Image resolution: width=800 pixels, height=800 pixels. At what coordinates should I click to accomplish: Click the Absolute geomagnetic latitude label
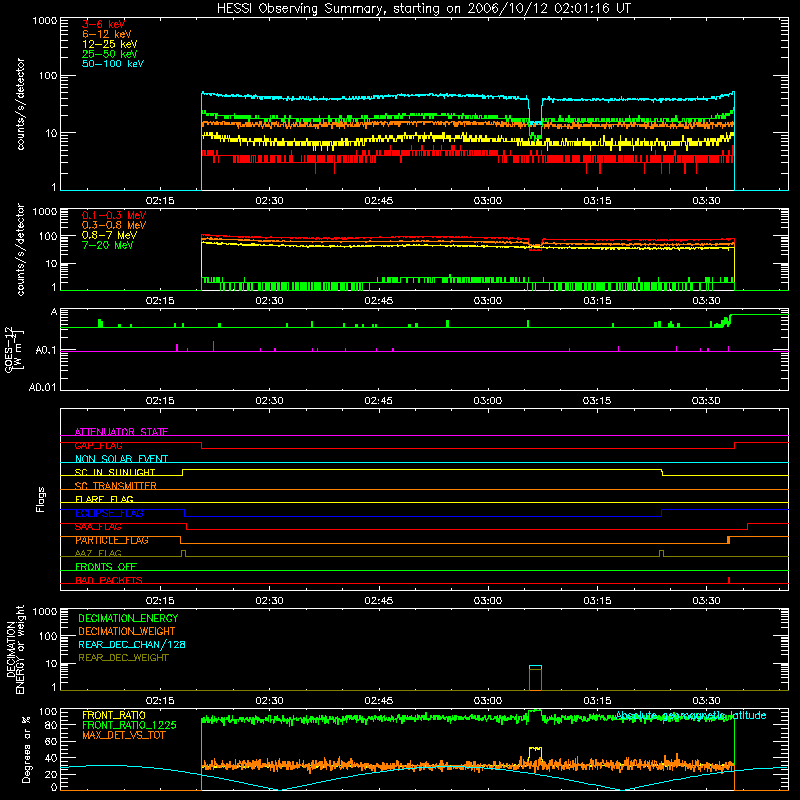(691, 716)
